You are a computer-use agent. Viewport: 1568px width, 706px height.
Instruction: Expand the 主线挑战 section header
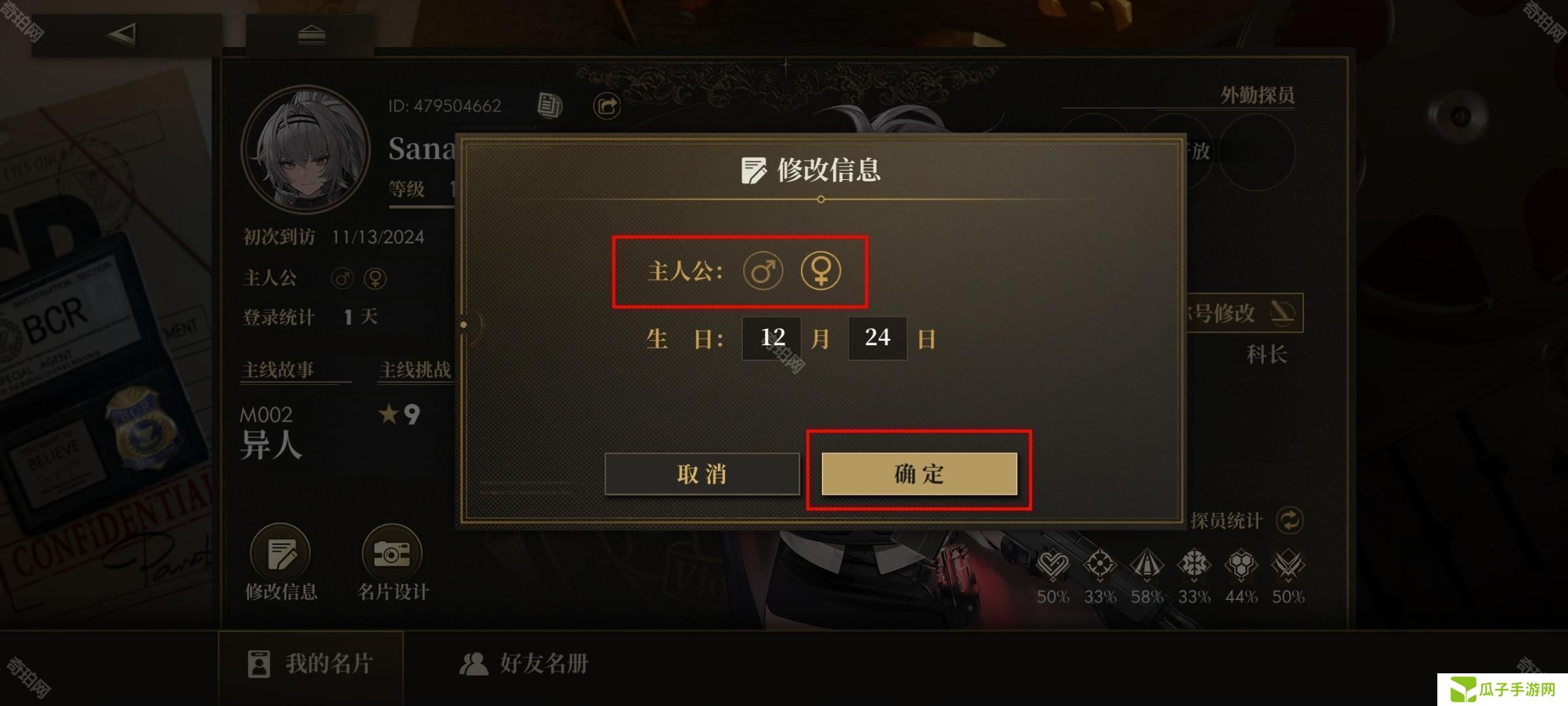(x=416, y=370)
